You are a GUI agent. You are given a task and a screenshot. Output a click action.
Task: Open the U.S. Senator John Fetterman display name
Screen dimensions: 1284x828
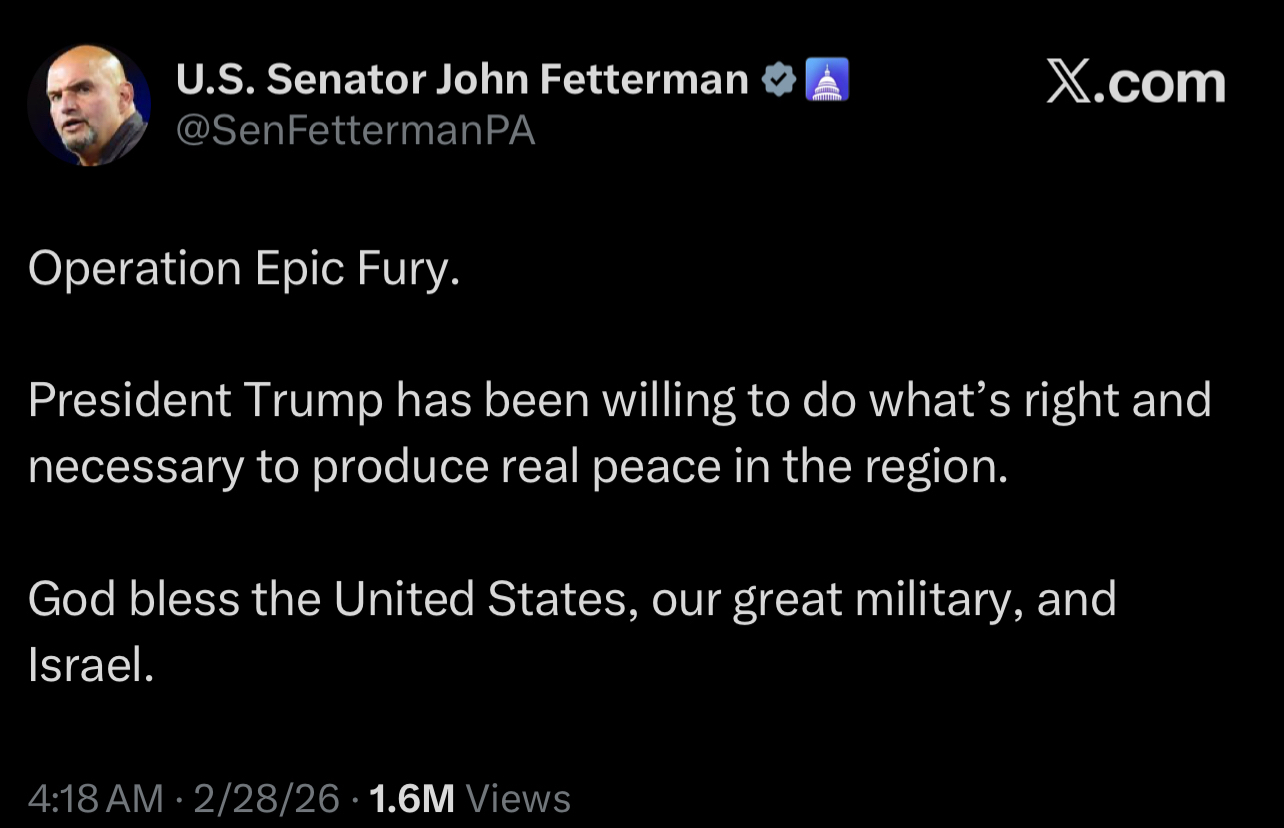point(462,80)
